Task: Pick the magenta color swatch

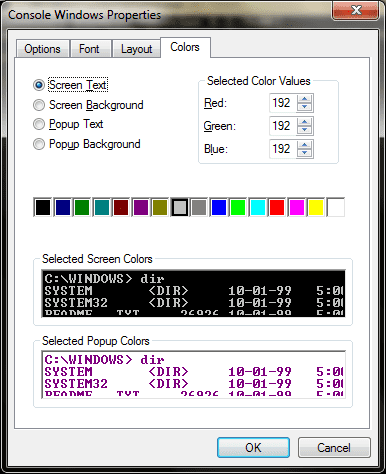Action: coord(297,207)
